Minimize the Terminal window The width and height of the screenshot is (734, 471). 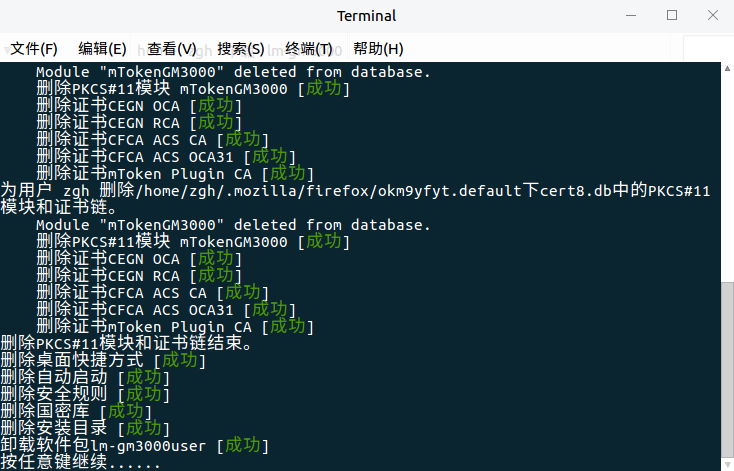(x=631, y=15)
